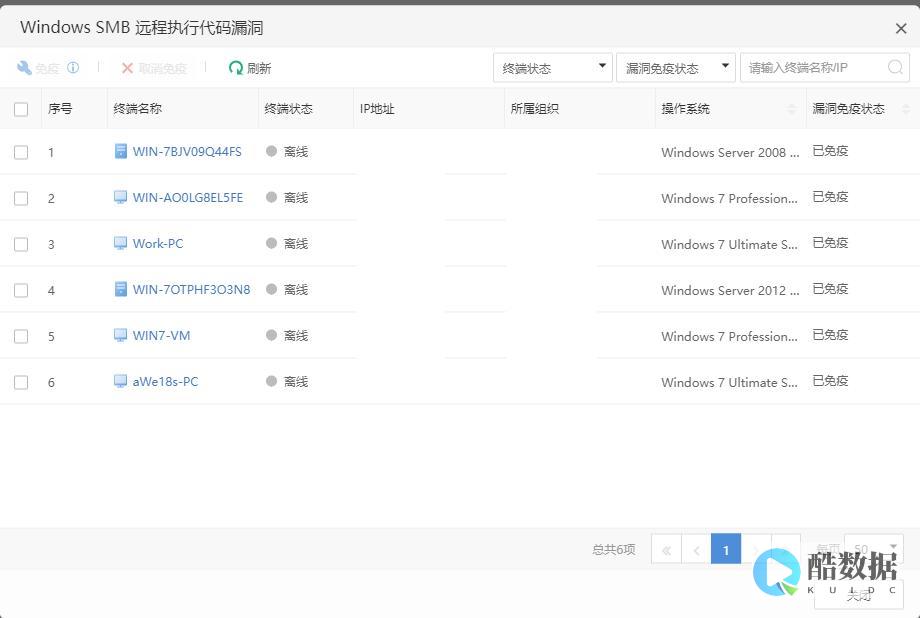Click server icon for WIN-7OTPHF3O3N8
This screenshot has height=618, width=920.
[120, 289]
